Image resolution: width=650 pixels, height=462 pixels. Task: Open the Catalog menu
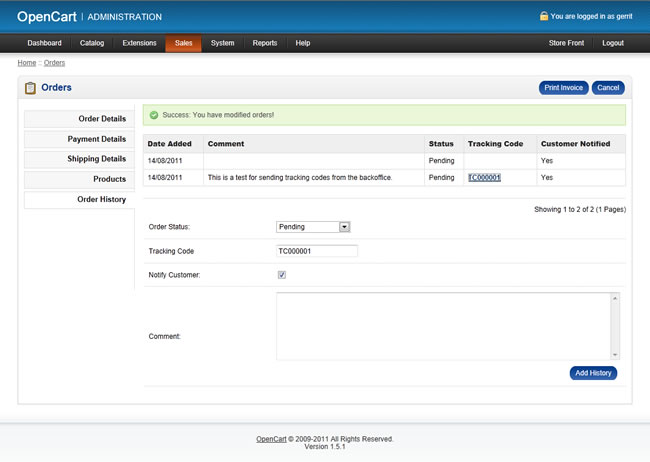(92, 43)
